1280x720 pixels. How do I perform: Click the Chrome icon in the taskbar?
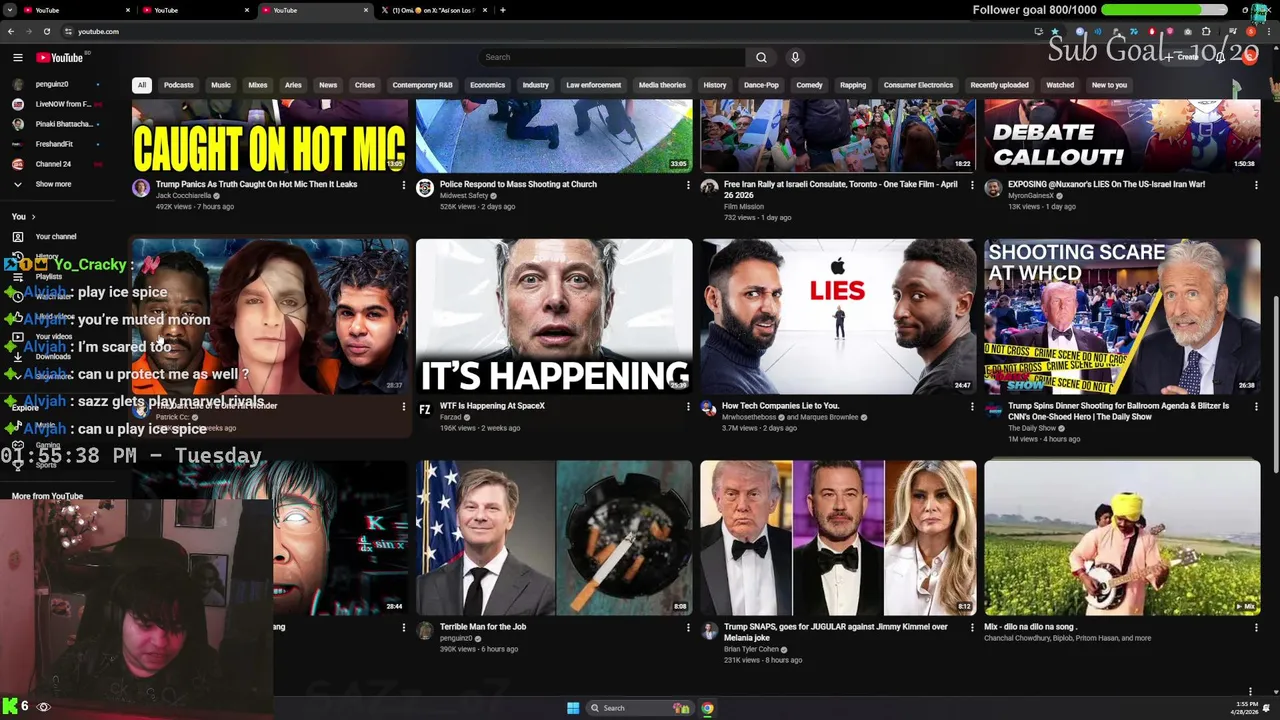pos(707,708)
